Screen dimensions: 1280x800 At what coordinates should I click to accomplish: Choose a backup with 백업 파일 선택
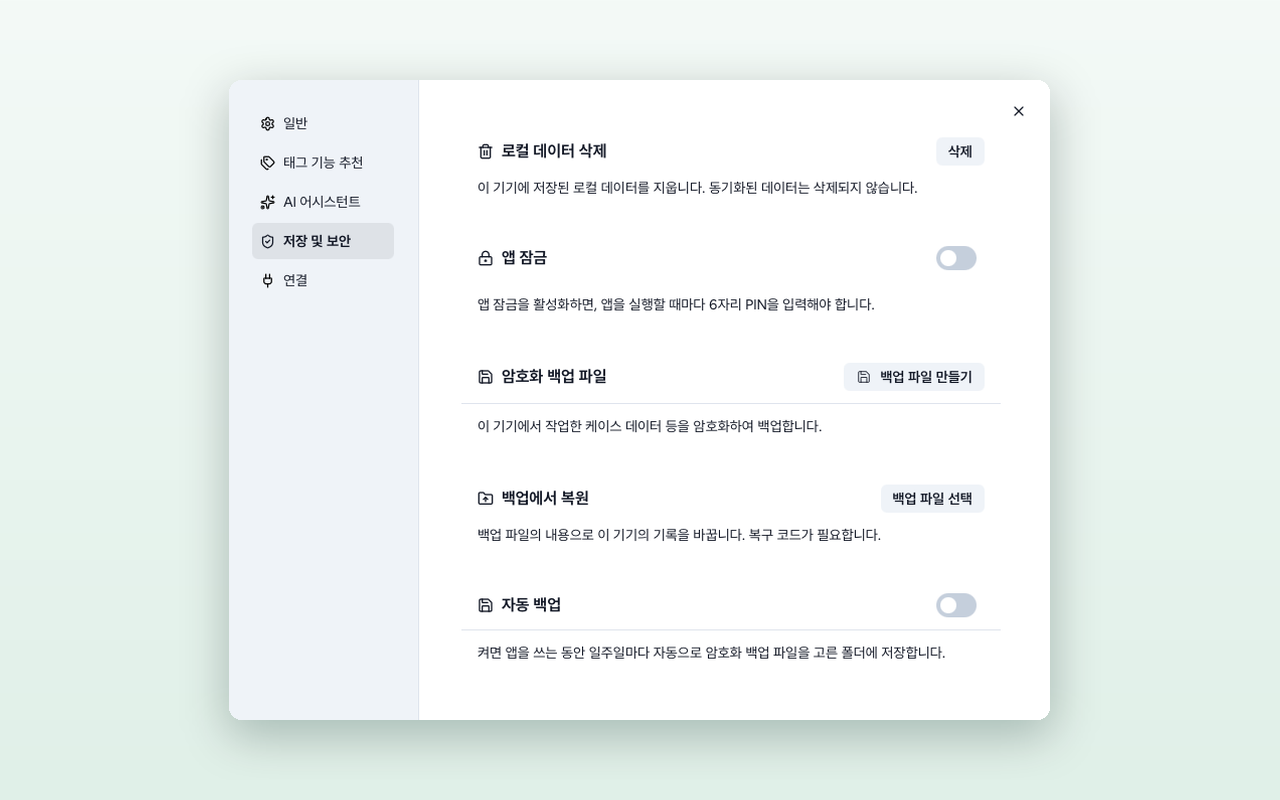pos(932,498)
